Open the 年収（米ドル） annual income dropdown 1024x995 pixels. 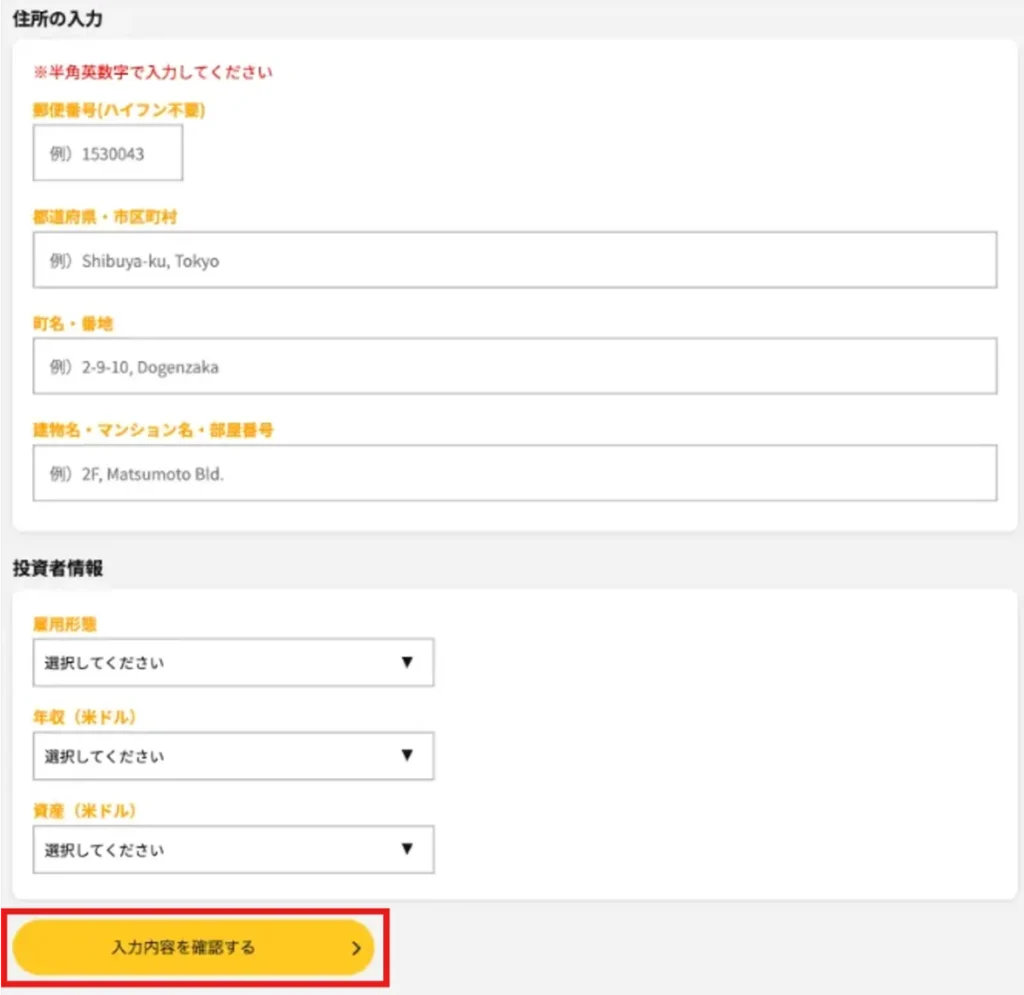pos(233,755)
